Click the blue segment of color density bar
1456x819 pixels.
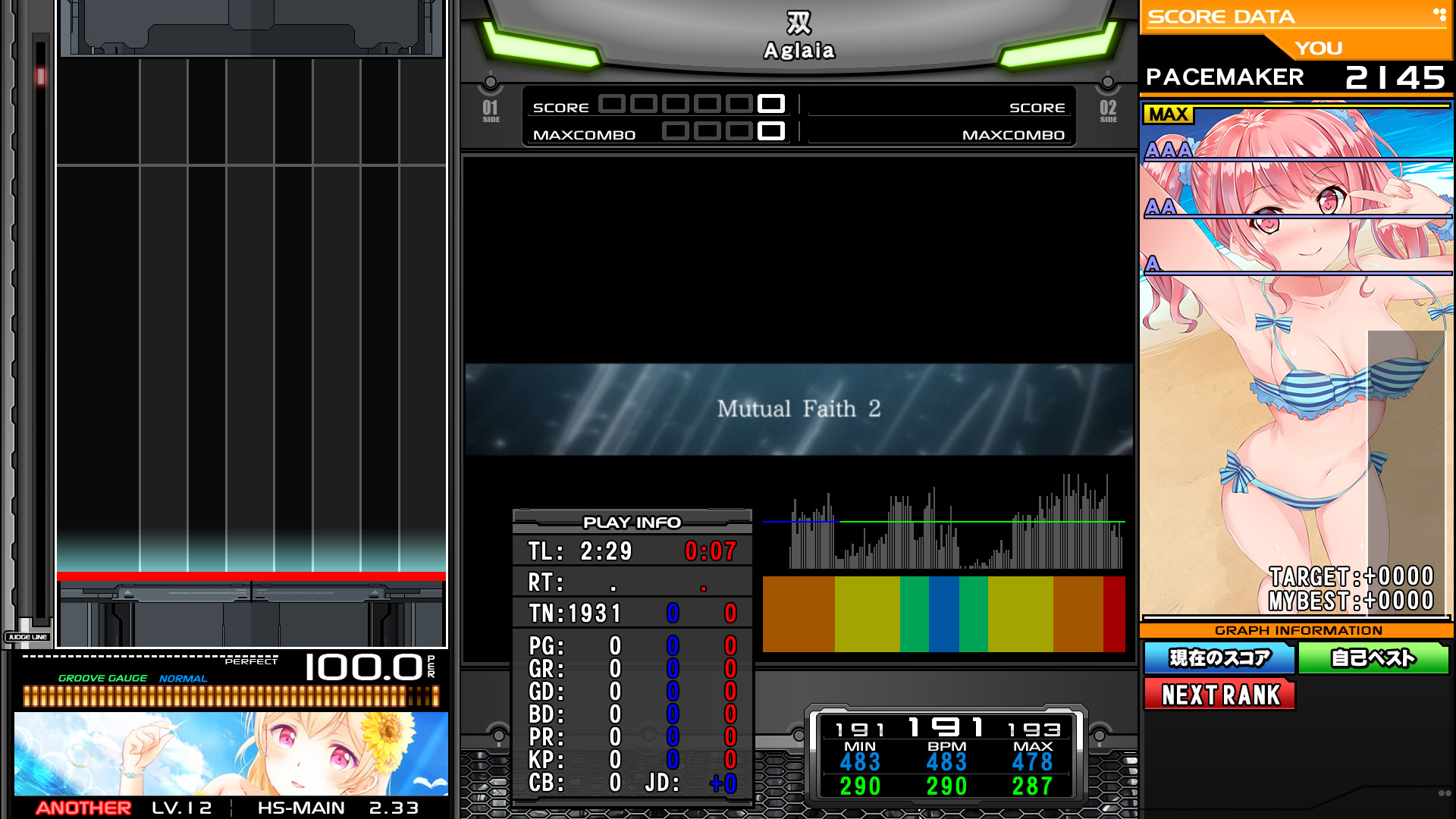(943, 614)
